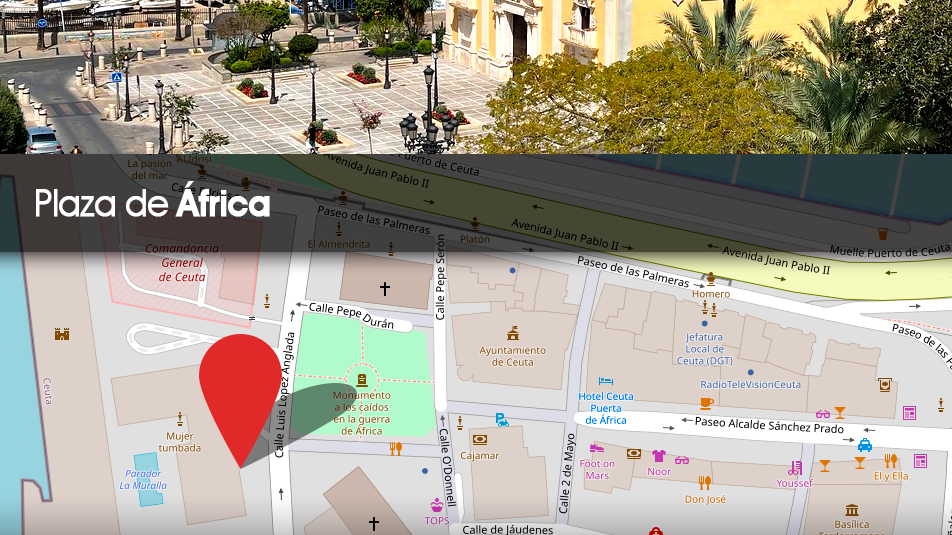
Task: Click the Jefatura Local de Ceuta label
Action: coord(704,349)
